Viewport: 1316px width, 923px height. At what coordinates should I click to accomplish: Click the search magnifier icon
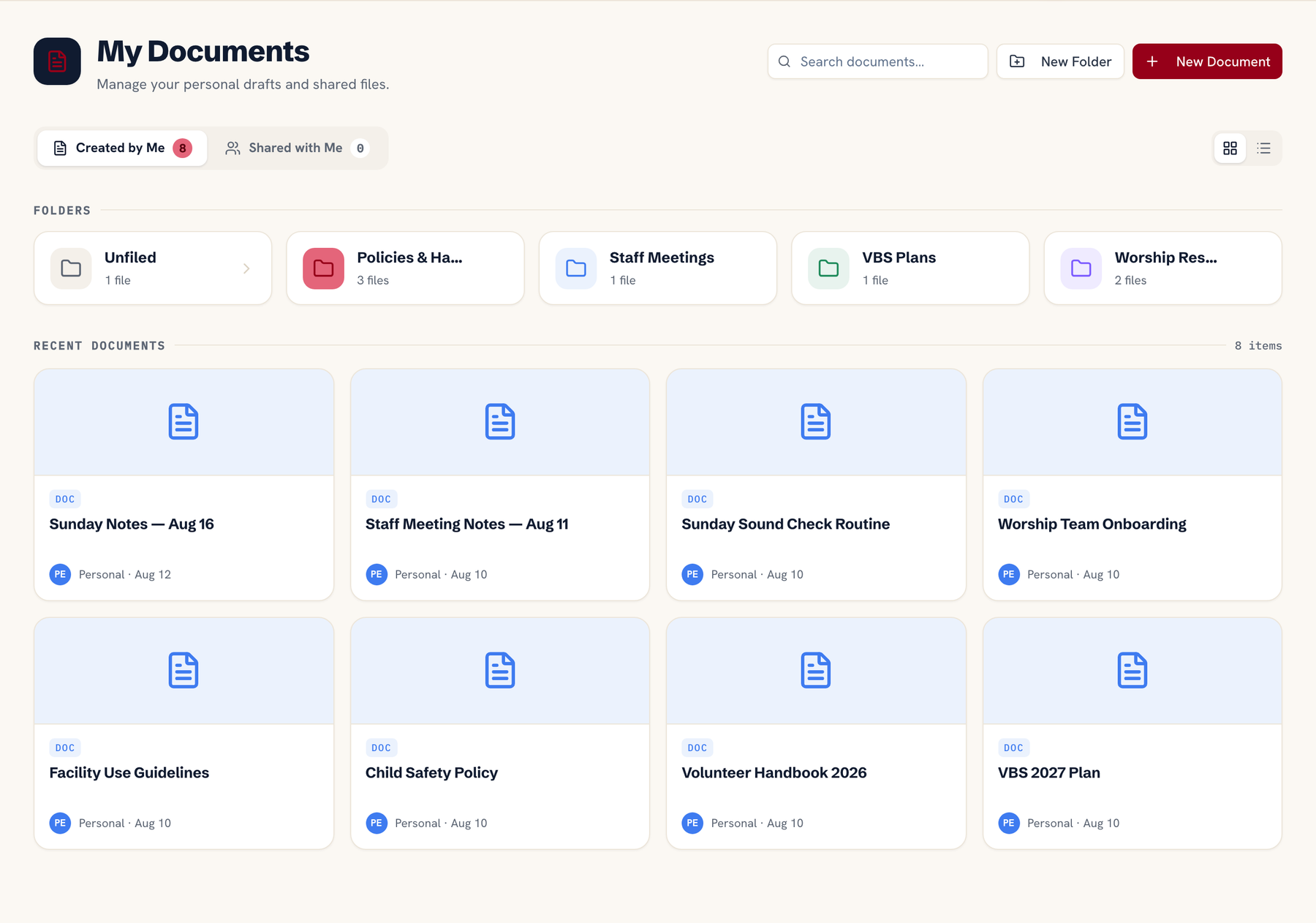coord(784,61)
